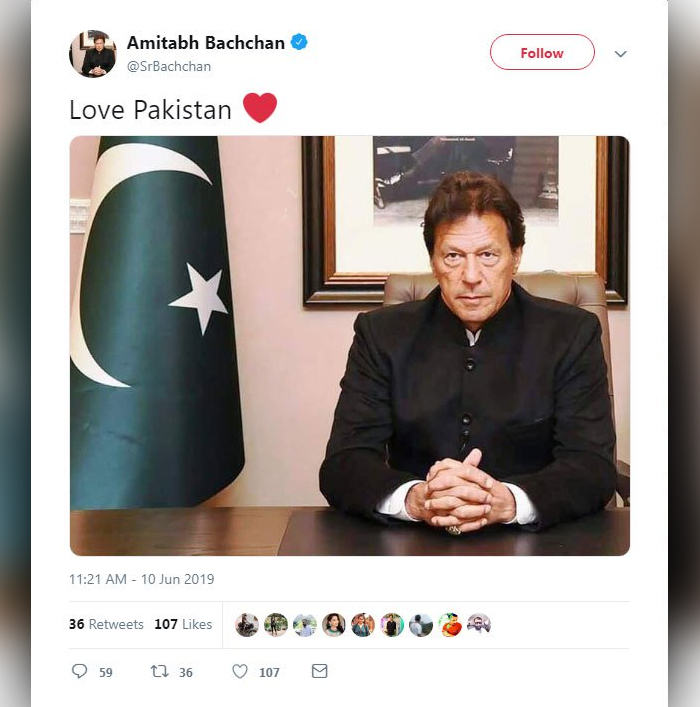
Task: Like the tweet with heart icon
Action: tap(240, 671)
